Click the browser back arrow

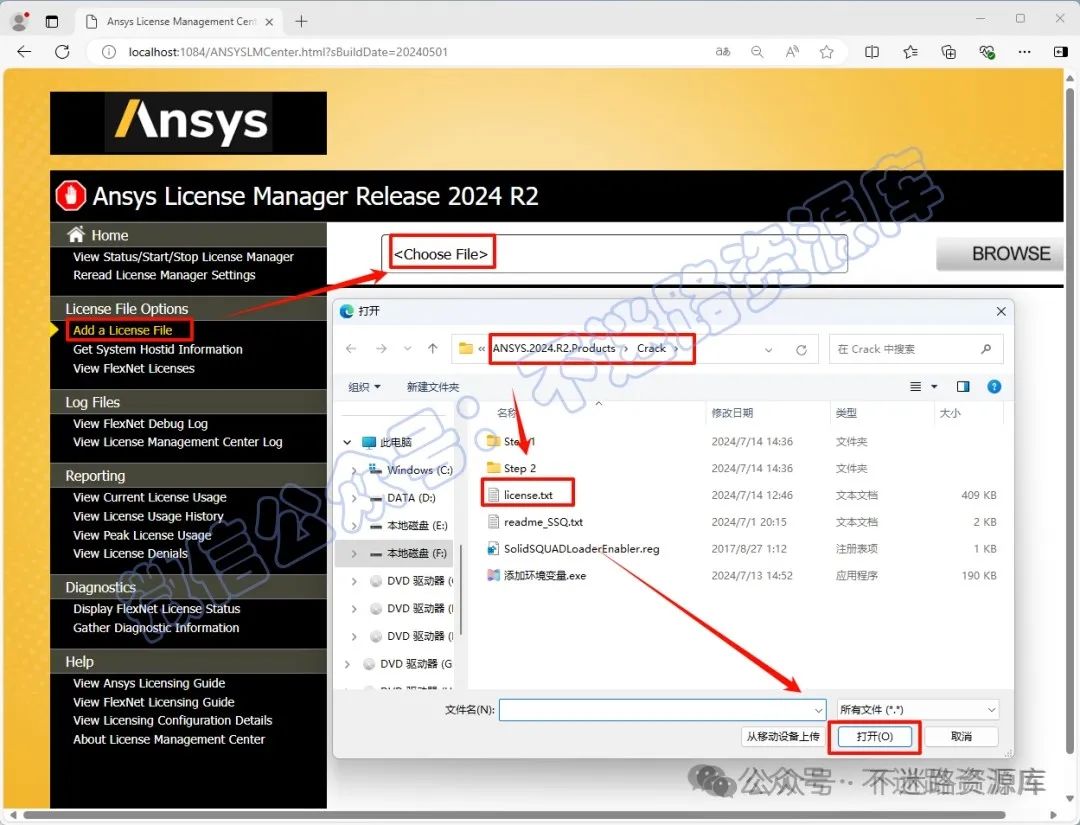point(24,52)
